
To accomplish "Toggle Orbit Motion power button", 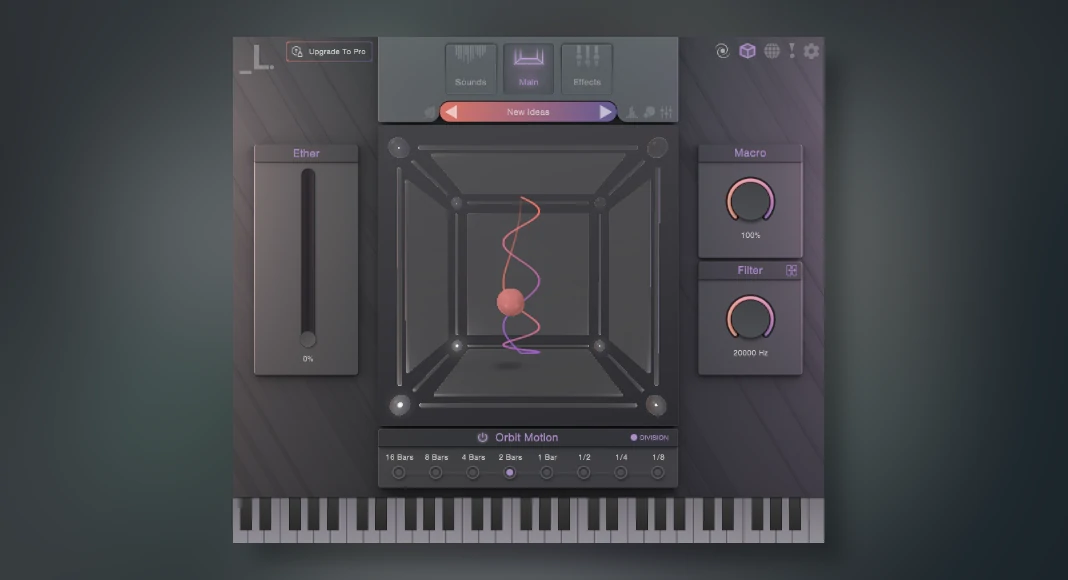I will click(482, 438).
